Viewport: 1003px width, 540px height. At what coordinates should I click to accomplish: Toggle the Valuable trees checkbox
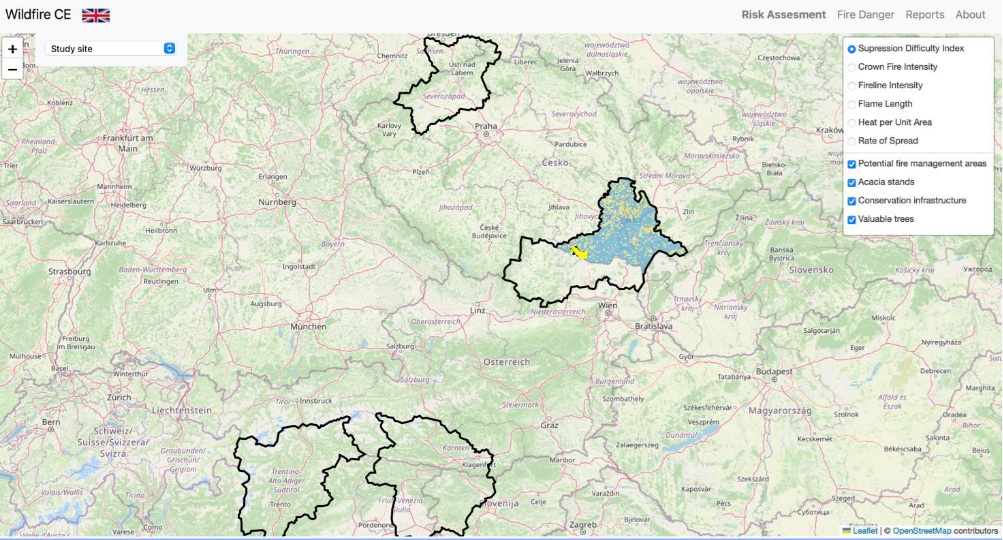pyautogui.click(x=852, y=220)
